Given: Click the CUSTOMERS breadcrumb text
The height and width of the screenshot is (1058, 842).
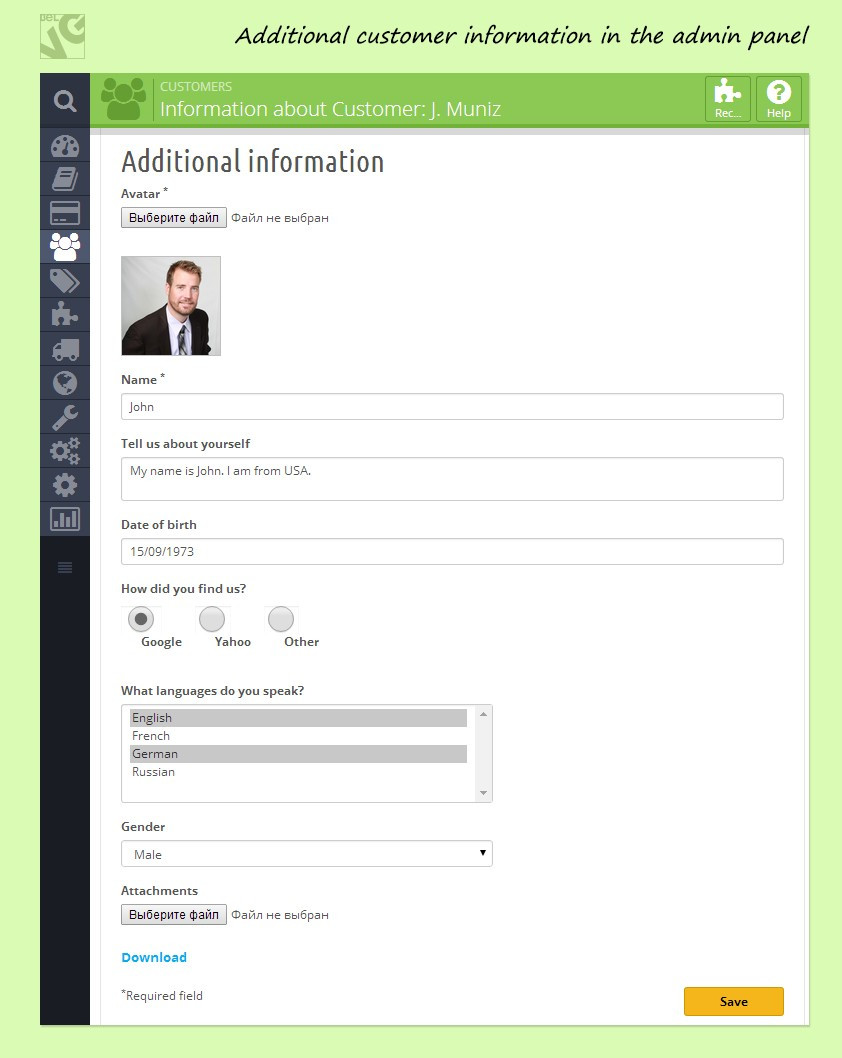Looking at the screenshot, I should pos(196,86).
